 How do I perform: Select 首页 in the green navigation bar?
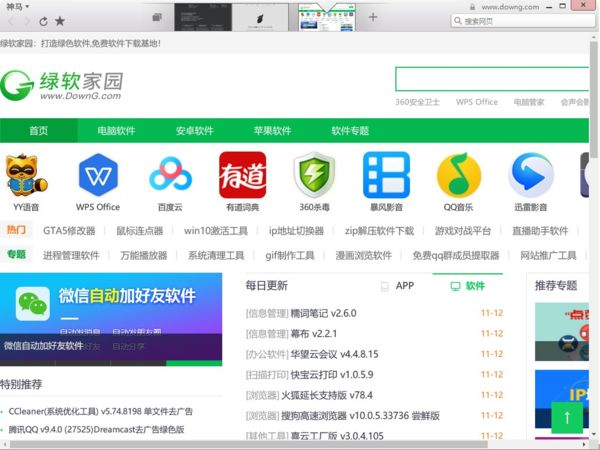point(39,130)
